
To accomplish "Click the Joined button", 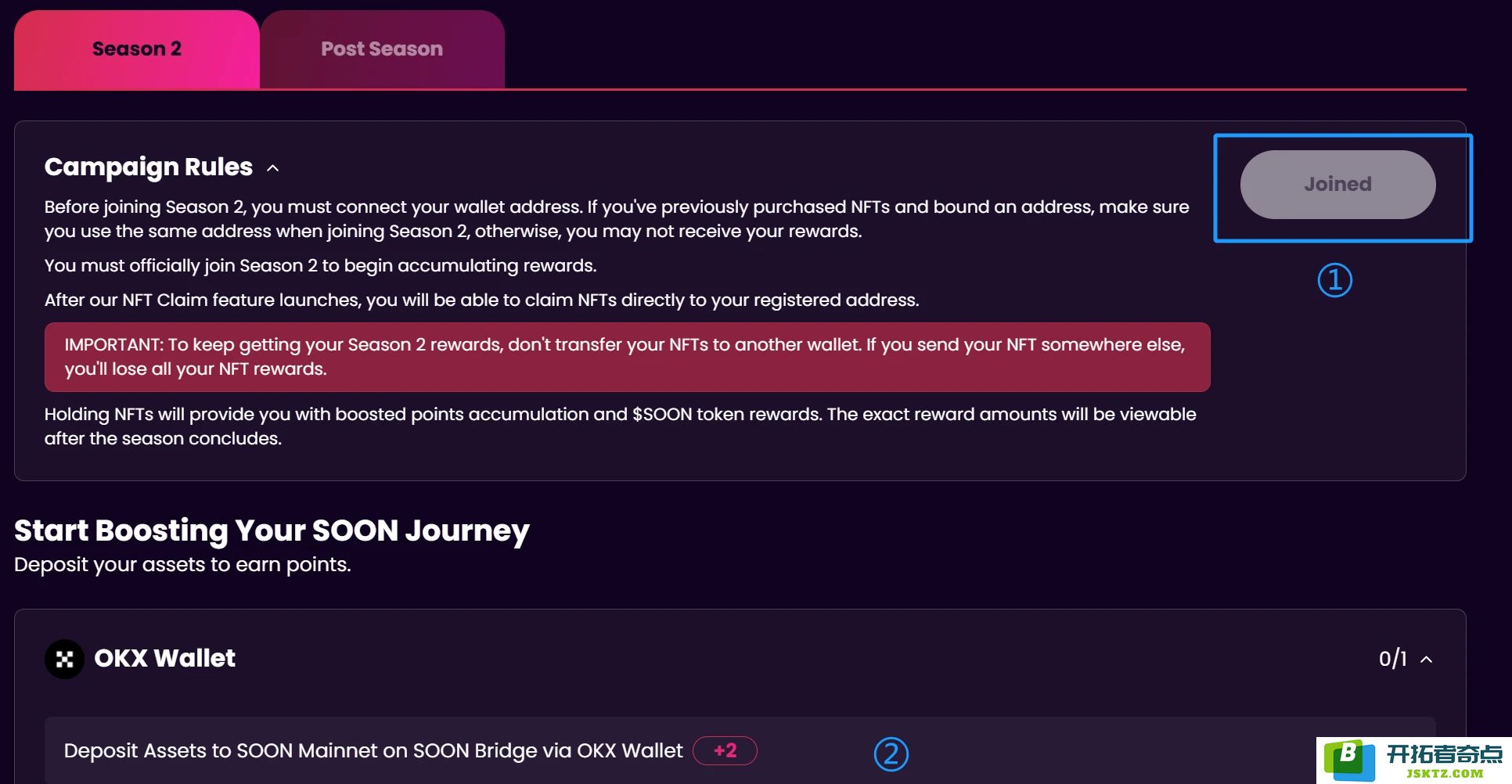I will point(1337,185).
